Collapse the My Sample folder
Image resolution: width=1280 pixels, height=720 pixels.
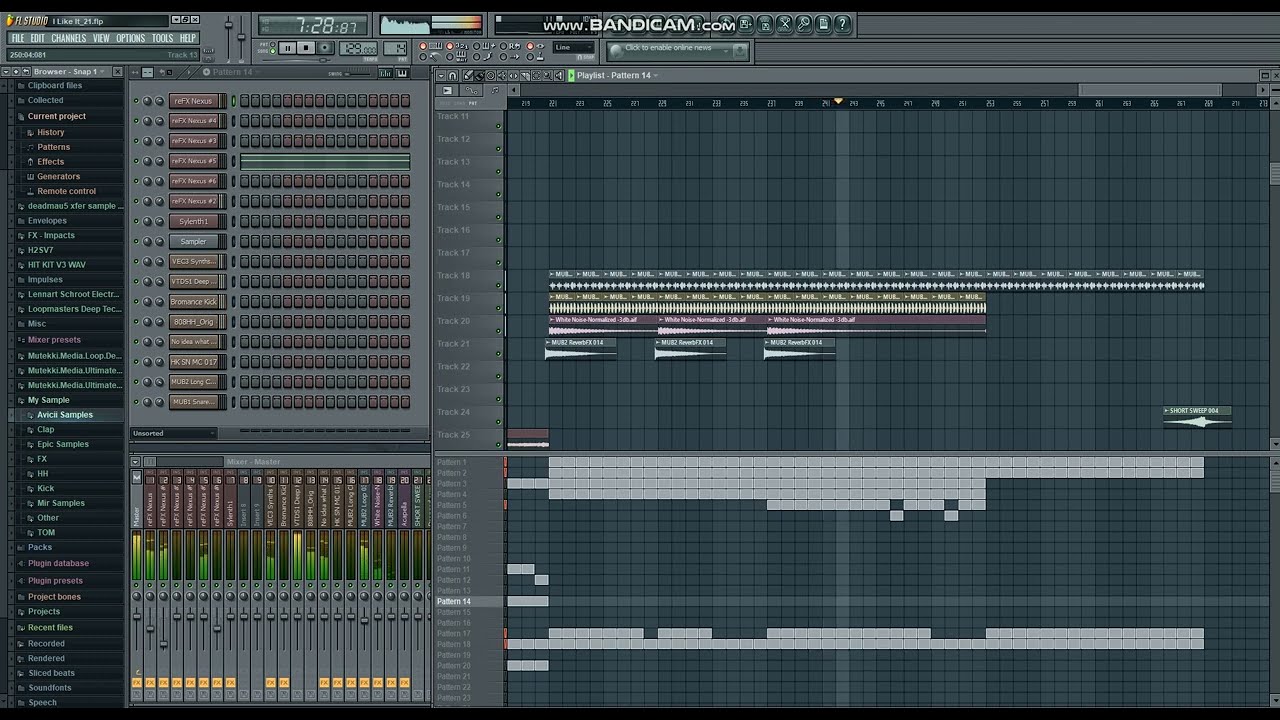point(48,400)
